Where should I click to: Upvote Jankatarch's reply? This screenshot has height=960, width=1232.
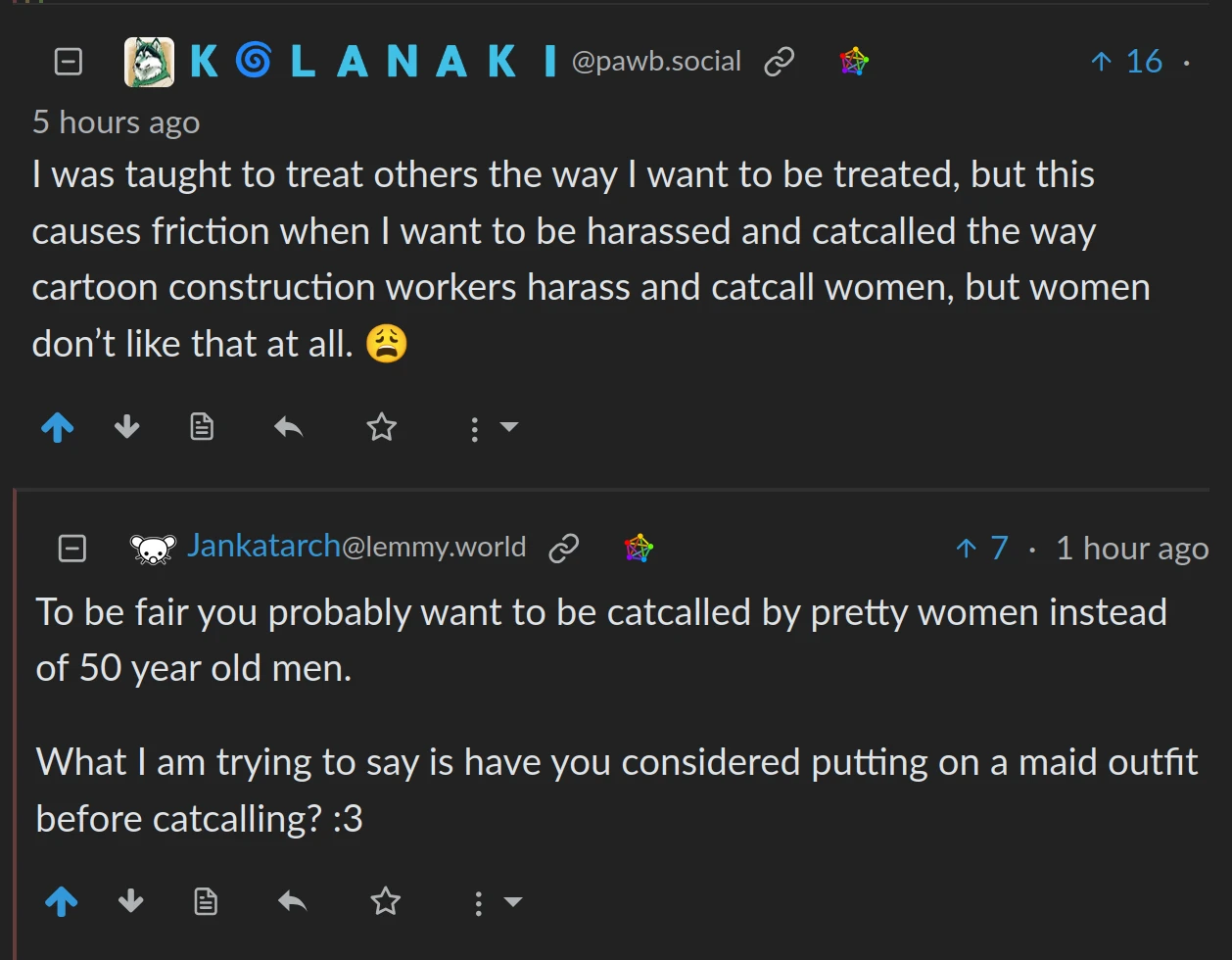(62, 902)
